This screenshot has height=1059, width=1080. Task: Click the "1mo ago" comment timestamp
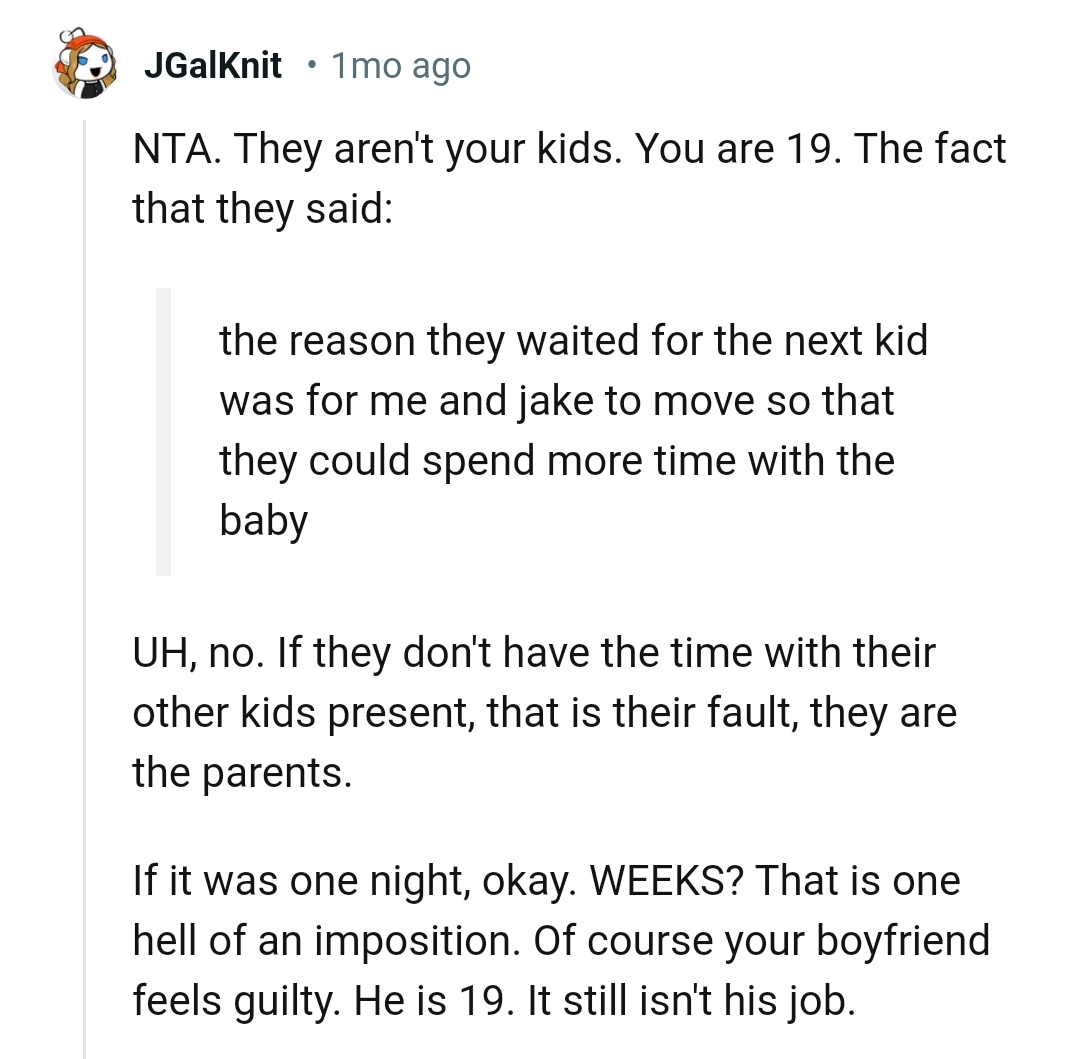tap(400, 66)
